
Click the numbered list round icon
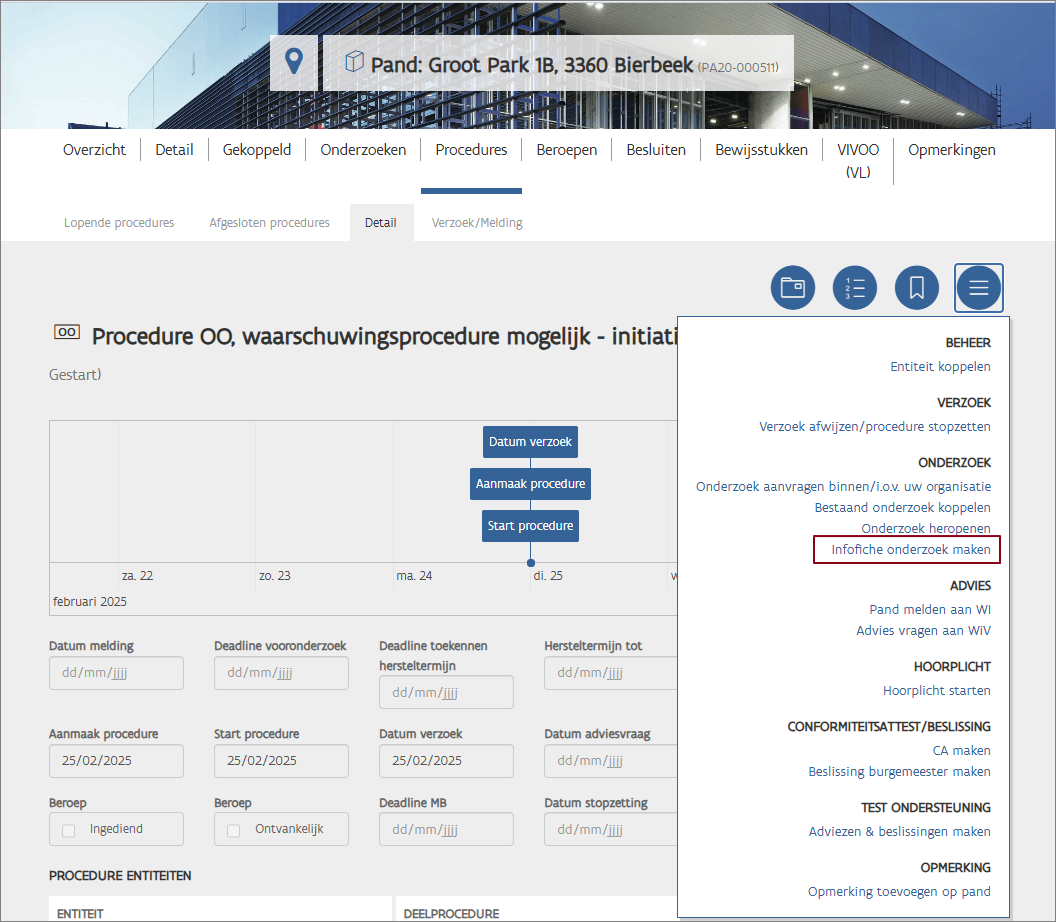click(x=855, y=289)
